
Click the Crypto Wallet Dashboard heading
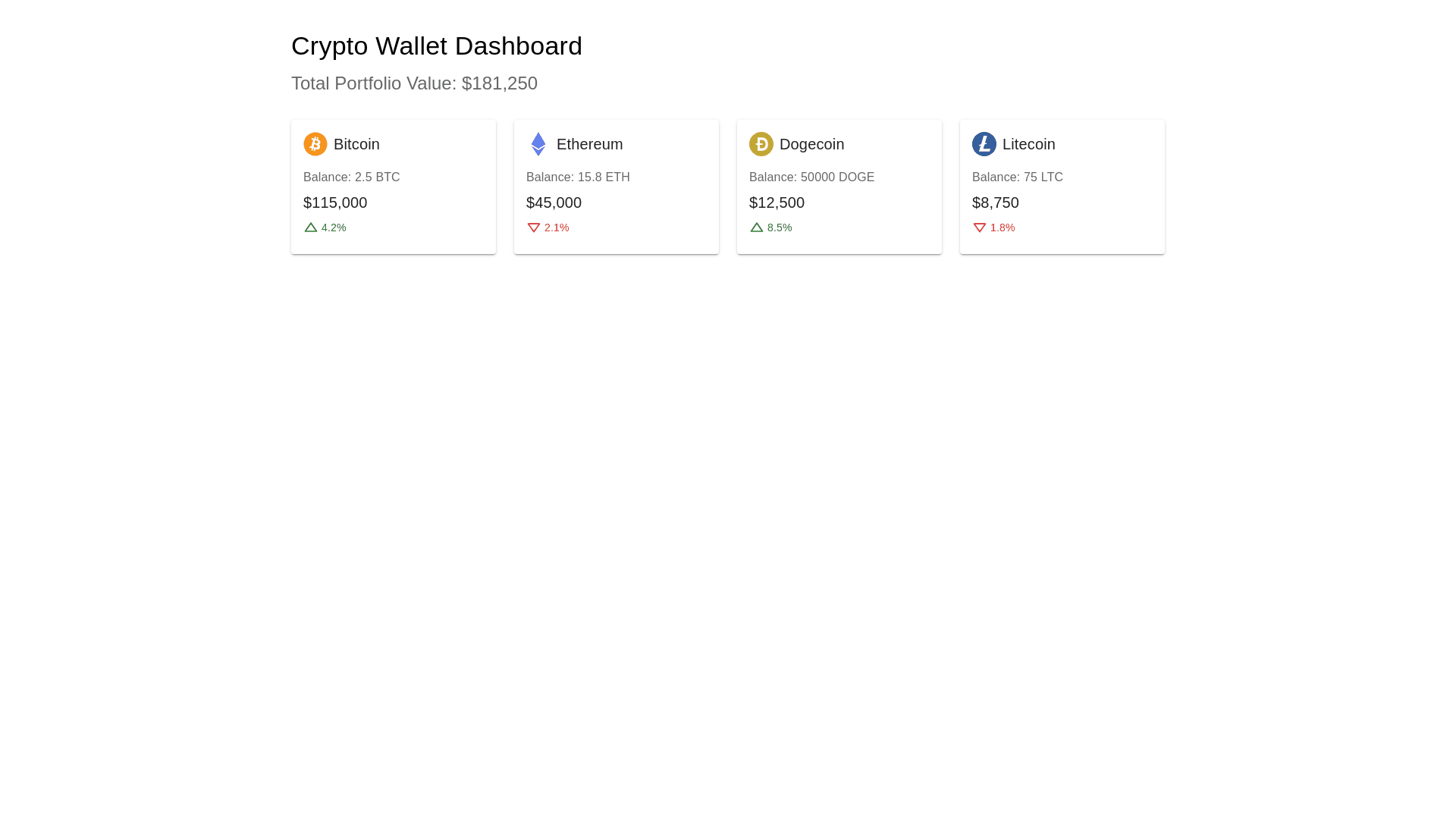(x=436, y=45)
